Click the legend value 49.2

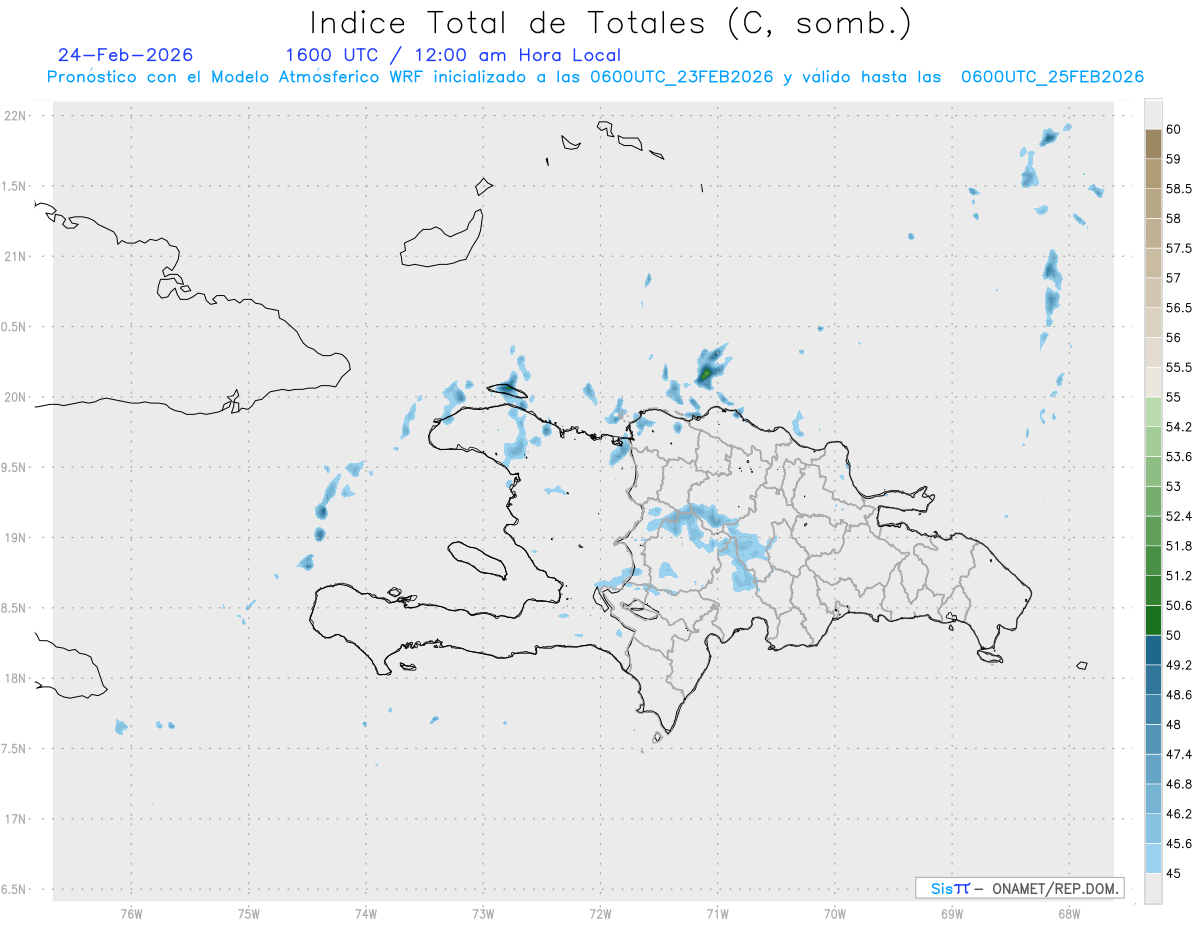(x=1179, y=665)
